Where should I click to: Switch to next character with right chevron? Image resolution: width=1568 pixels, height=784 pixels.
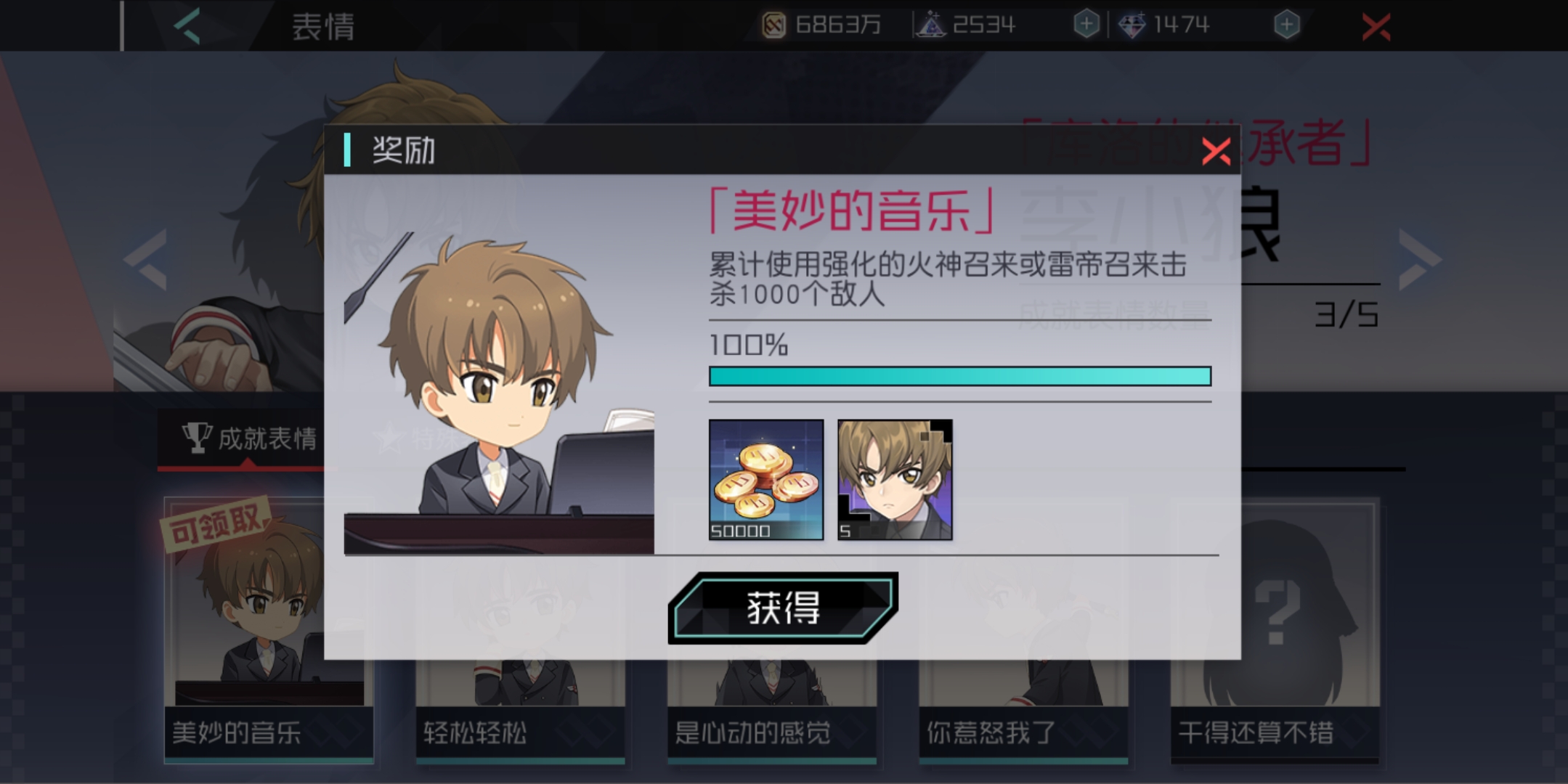(x=1419, y=260)
